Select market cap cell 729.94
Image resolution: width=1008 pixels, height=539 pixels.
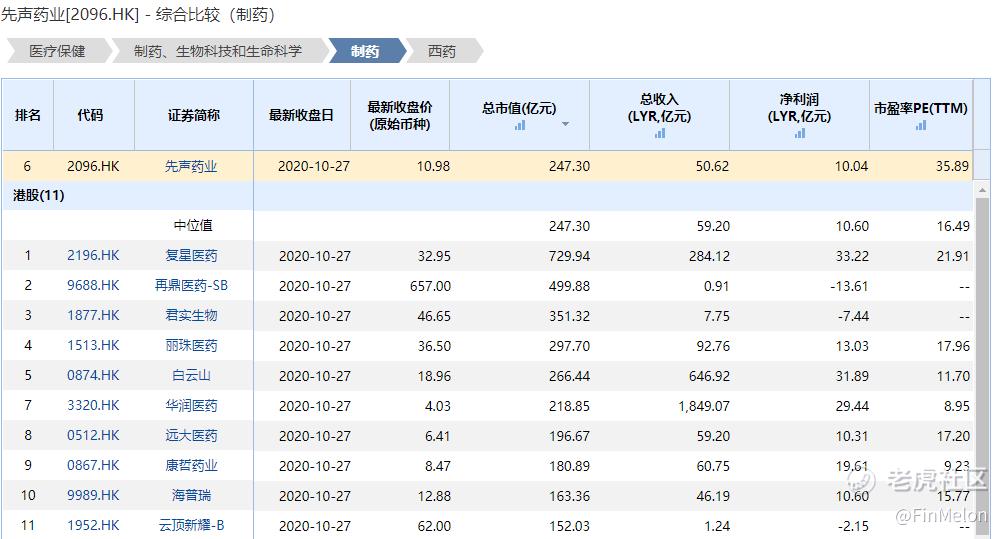click(569, 256)
